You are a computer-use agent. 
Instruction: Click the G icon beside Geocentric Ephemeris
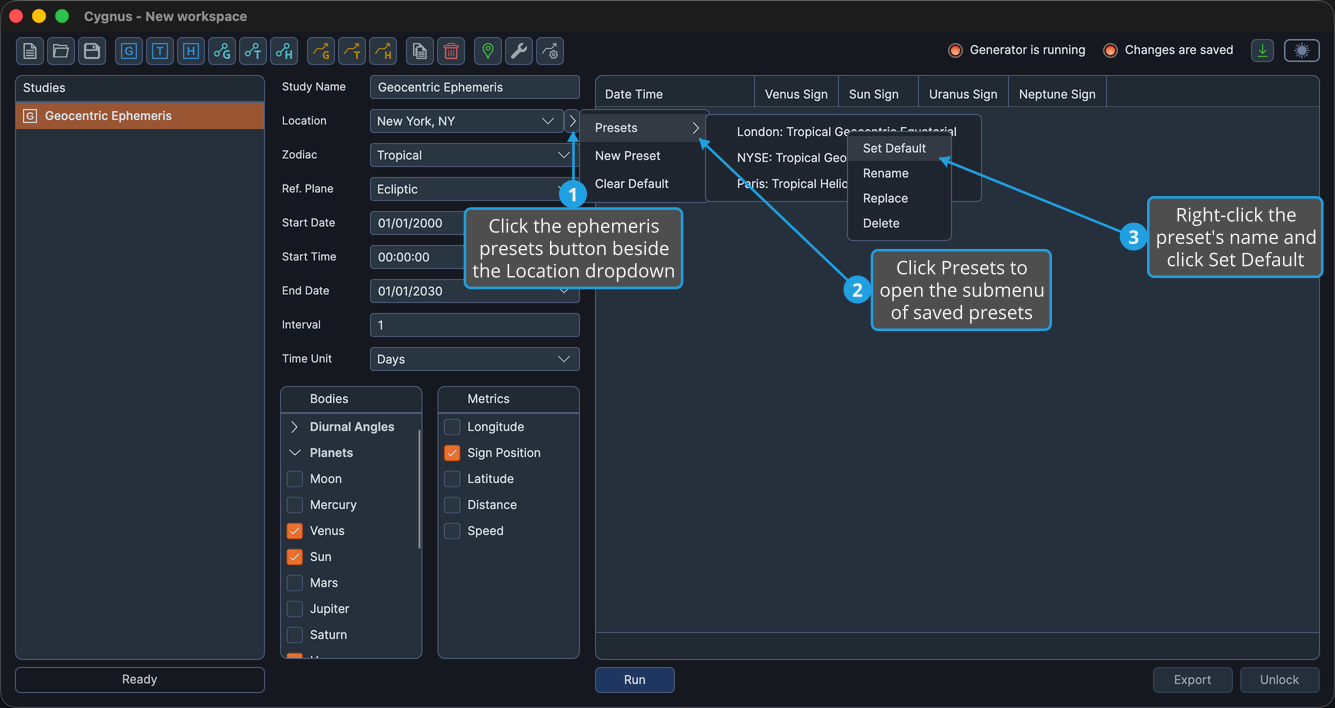(x=30, y=116)
